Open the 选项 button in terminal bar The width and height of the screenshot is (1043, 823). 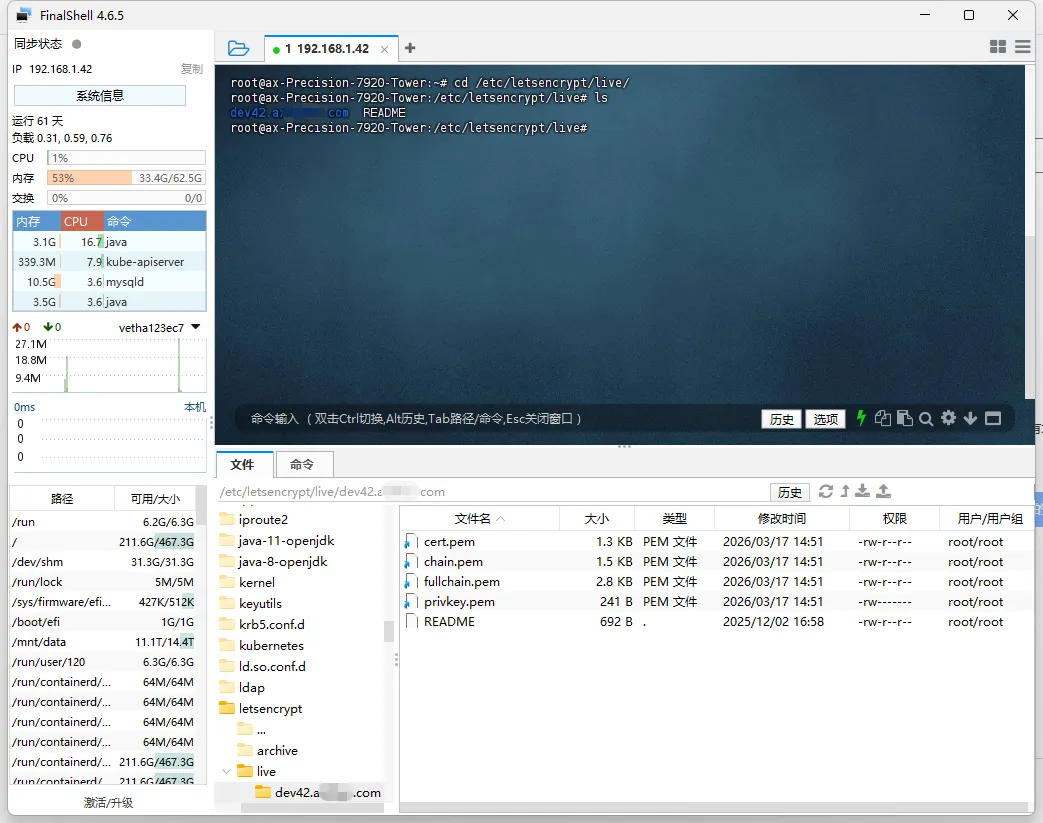pos(825,419)
